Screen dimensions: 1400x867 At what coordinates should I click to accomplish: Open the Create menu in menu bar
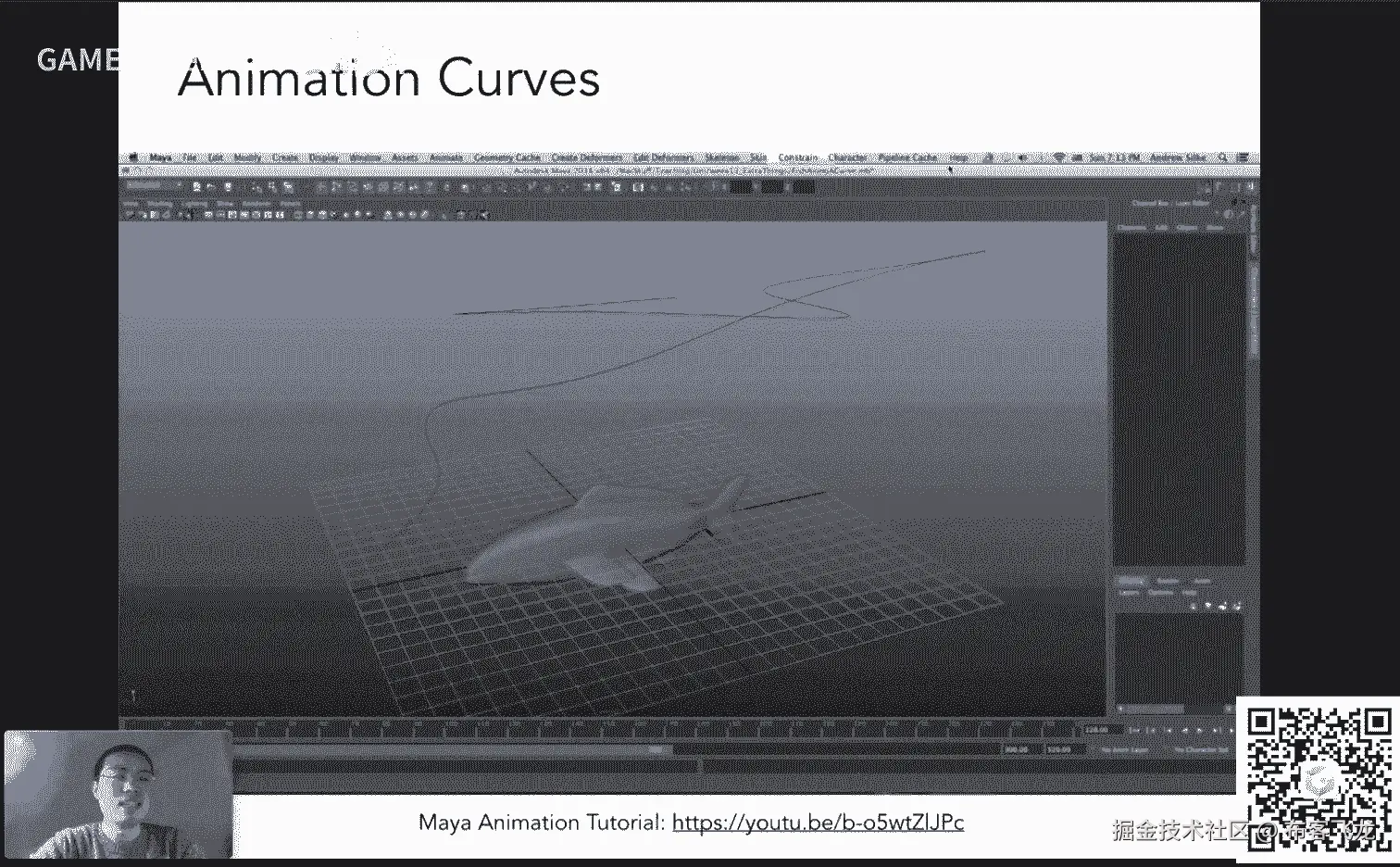tap(285, 157)
